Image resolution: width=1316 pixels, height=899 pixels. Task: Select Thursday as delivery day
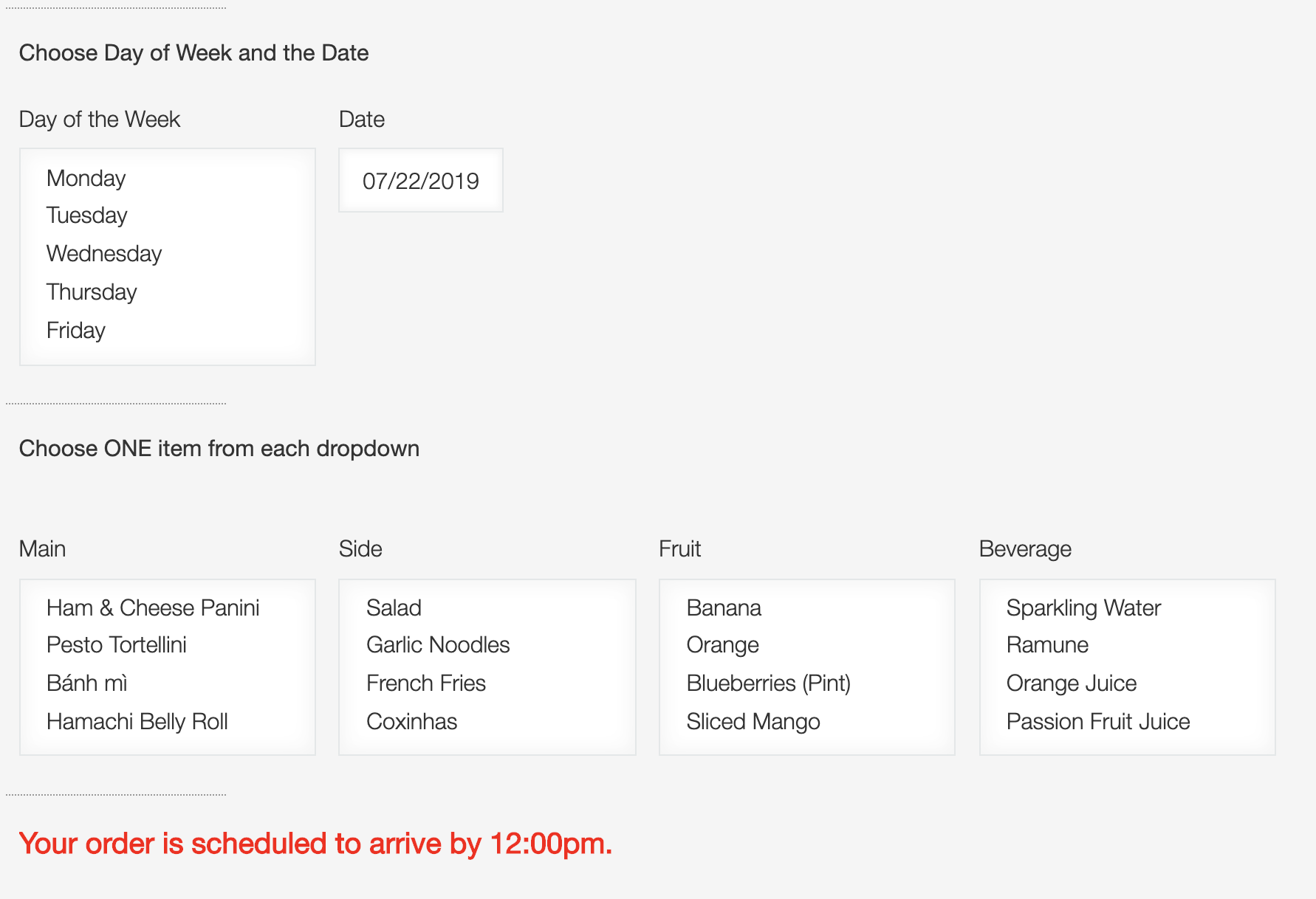click(x=92, y=292)
